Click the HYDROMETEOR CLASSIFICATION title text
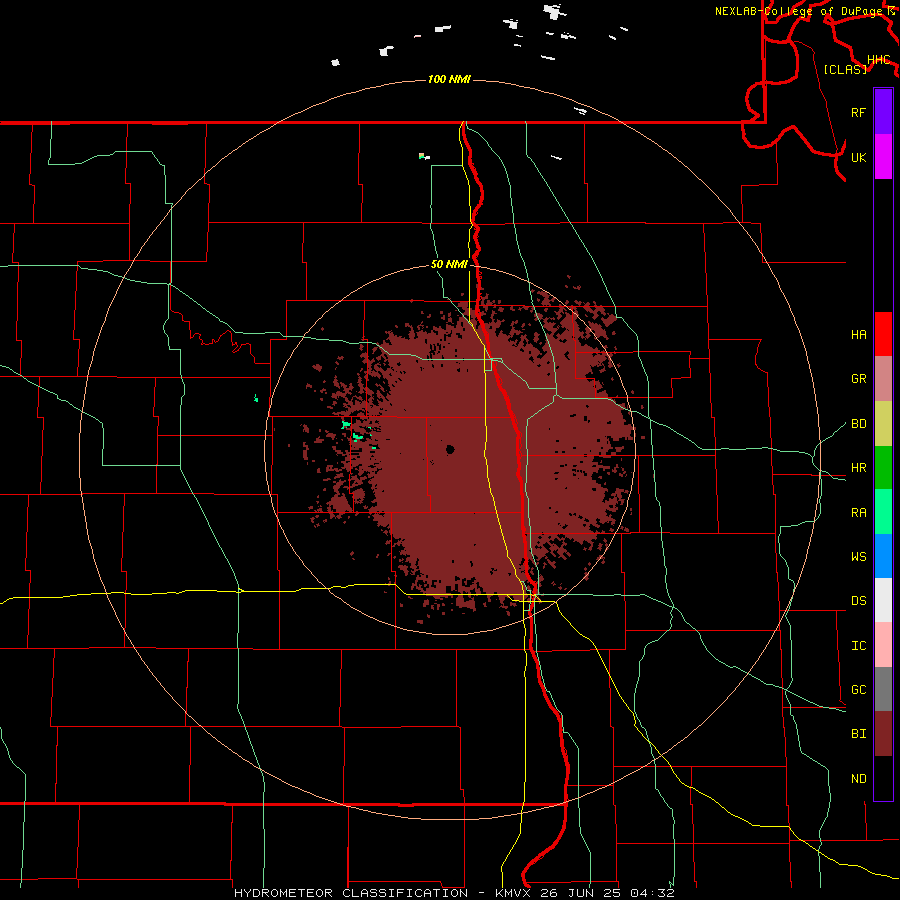Viewport: 900px width, 900px height. (351, 893)
